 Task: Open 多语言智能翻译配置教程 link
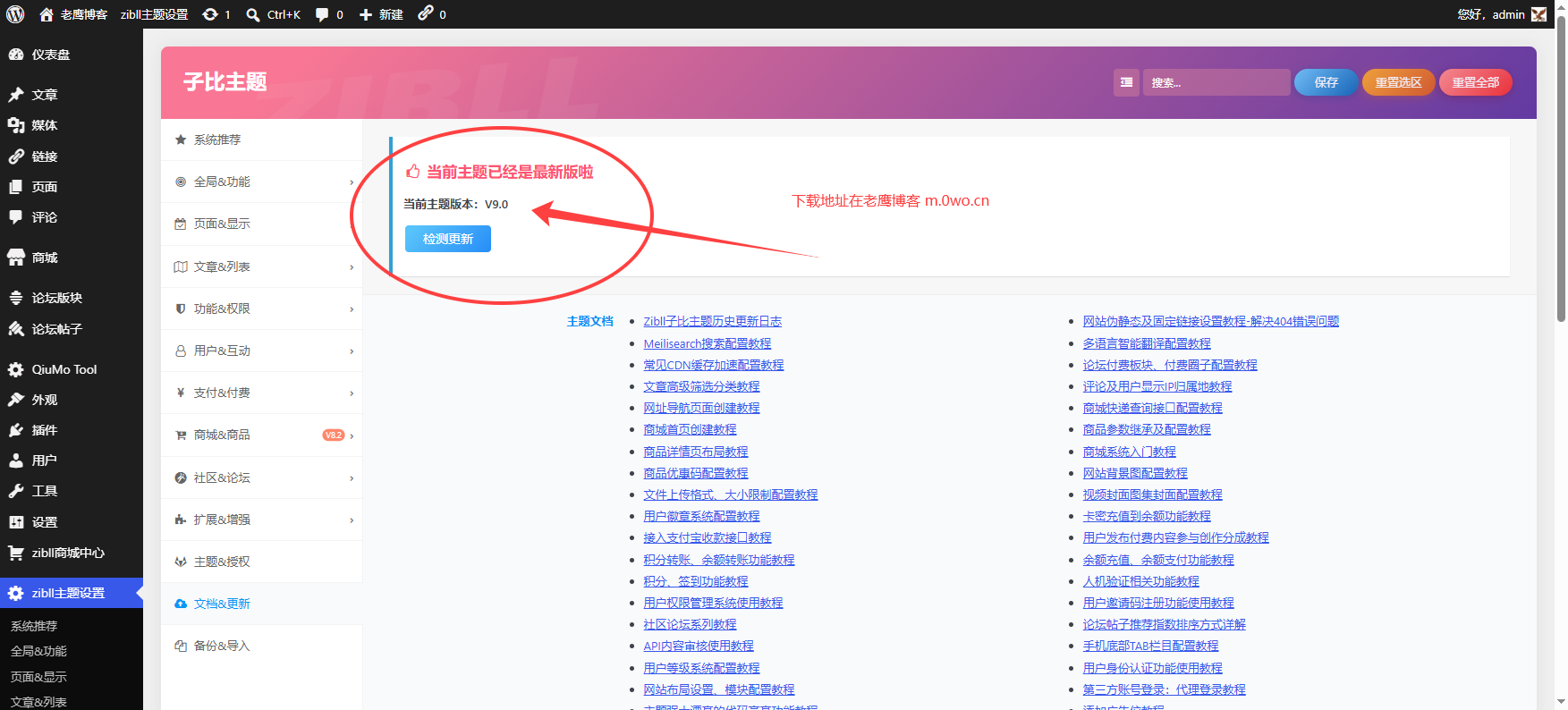click(x=1146, y=343)
